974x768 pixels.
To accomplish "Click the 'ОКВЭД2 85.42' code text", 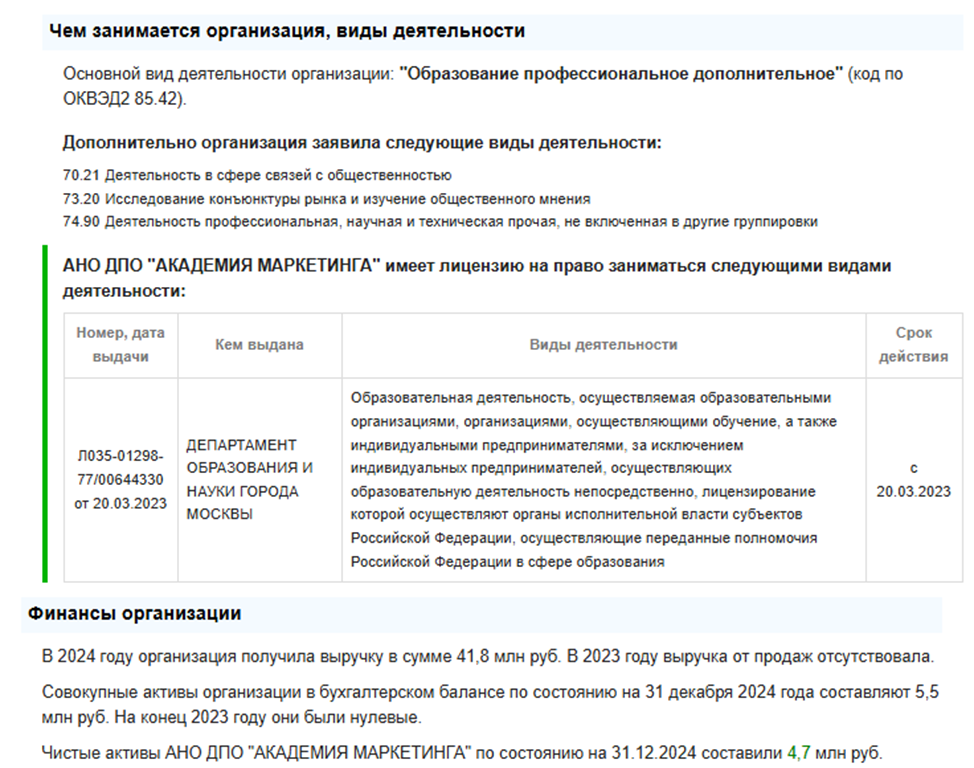I will tap(122, 99).
